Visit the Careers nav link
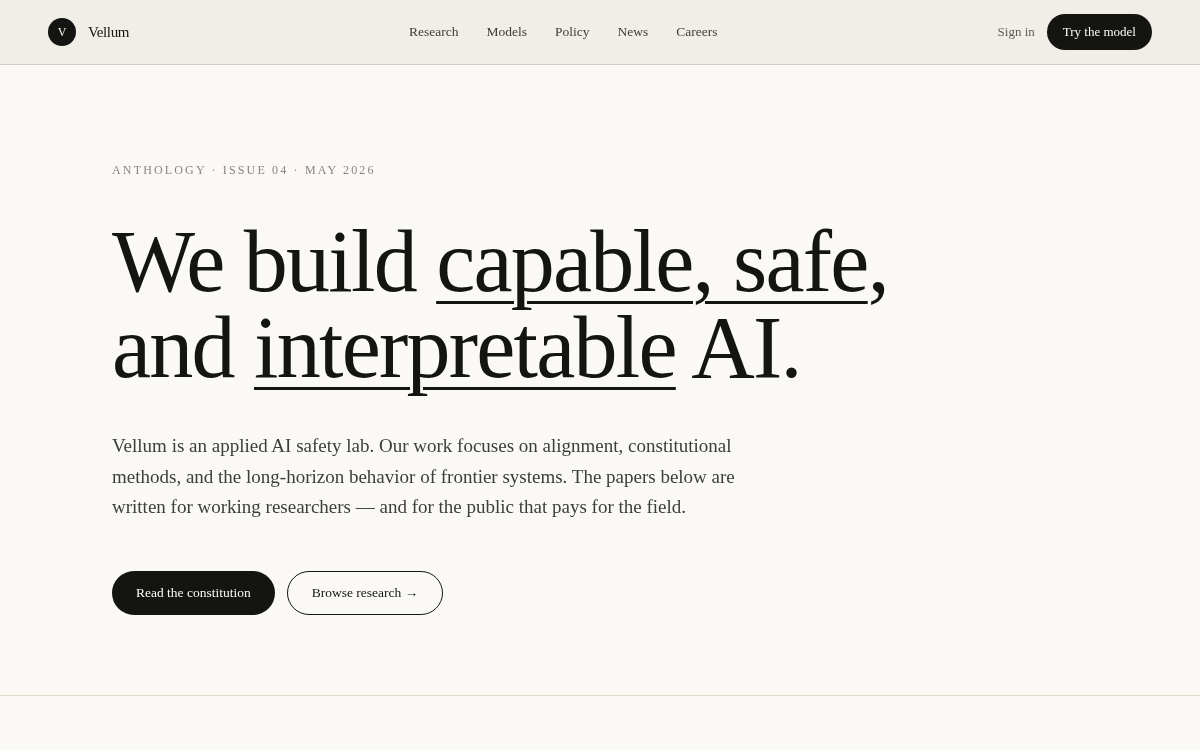Screen dimensions: 1200x750 [x=696, y=32]
